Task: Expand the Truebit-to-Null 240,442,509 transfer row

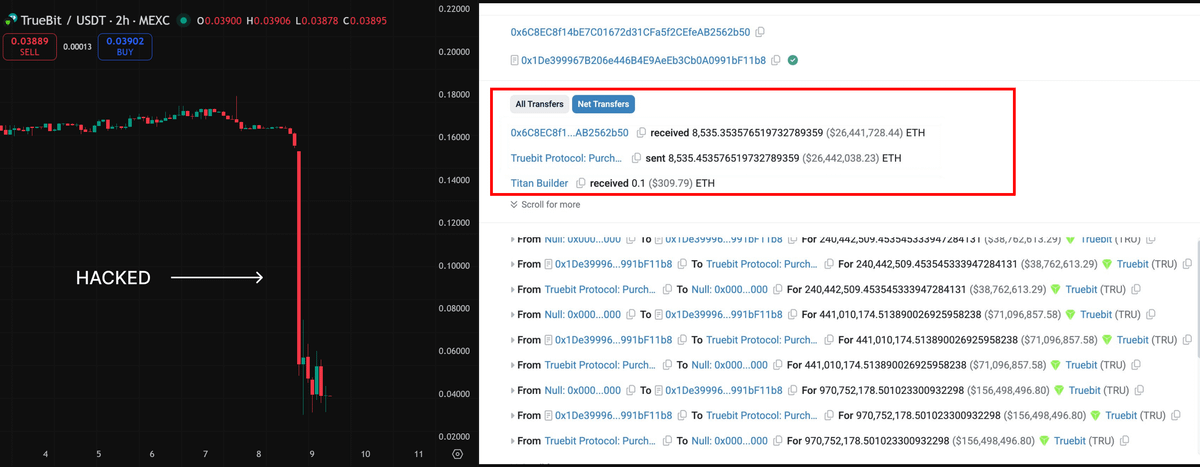Action: (513, 289)
